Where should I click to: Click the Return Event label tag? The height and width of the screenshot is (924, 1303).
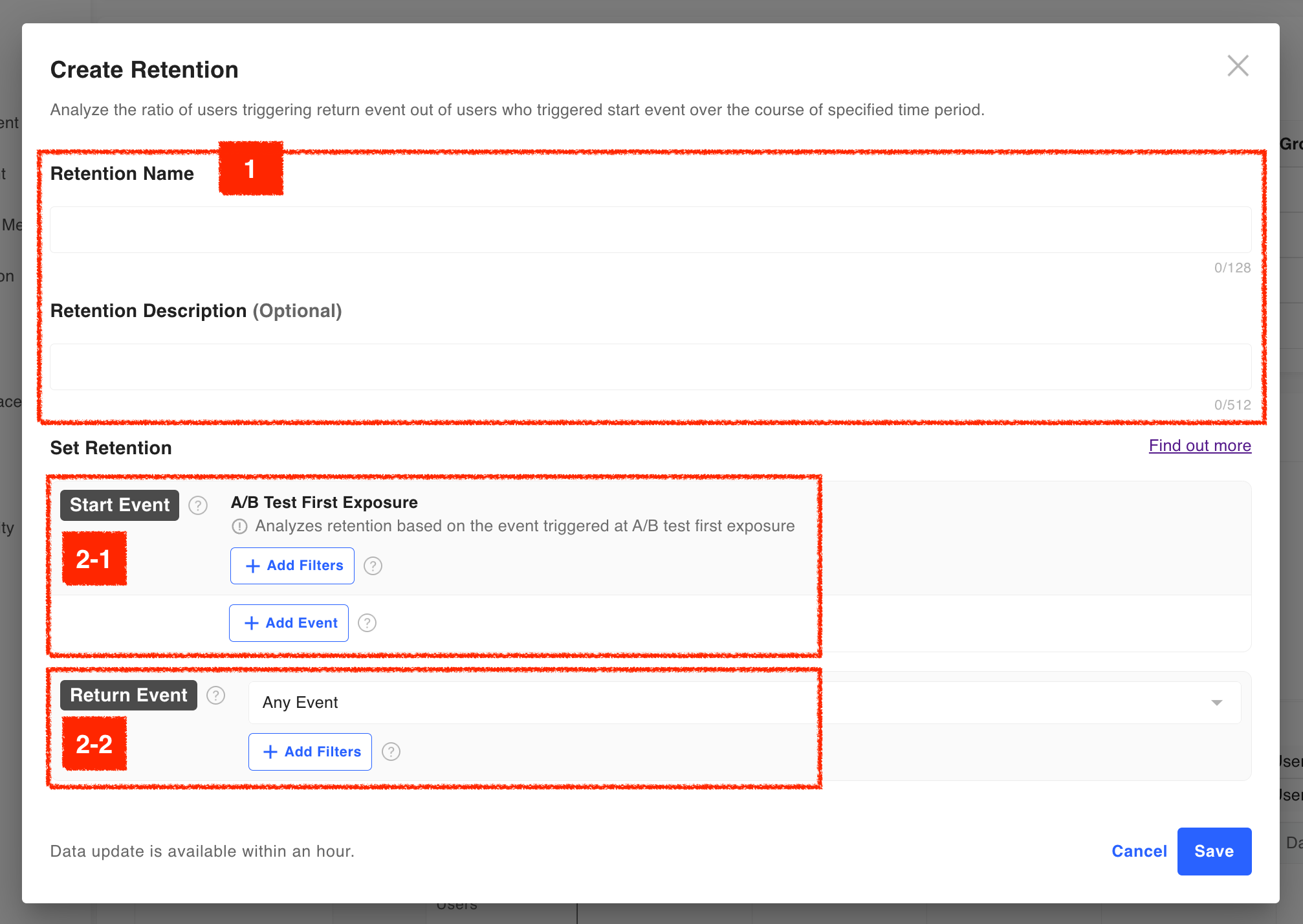pyautogui.click(x=129, y=696)
